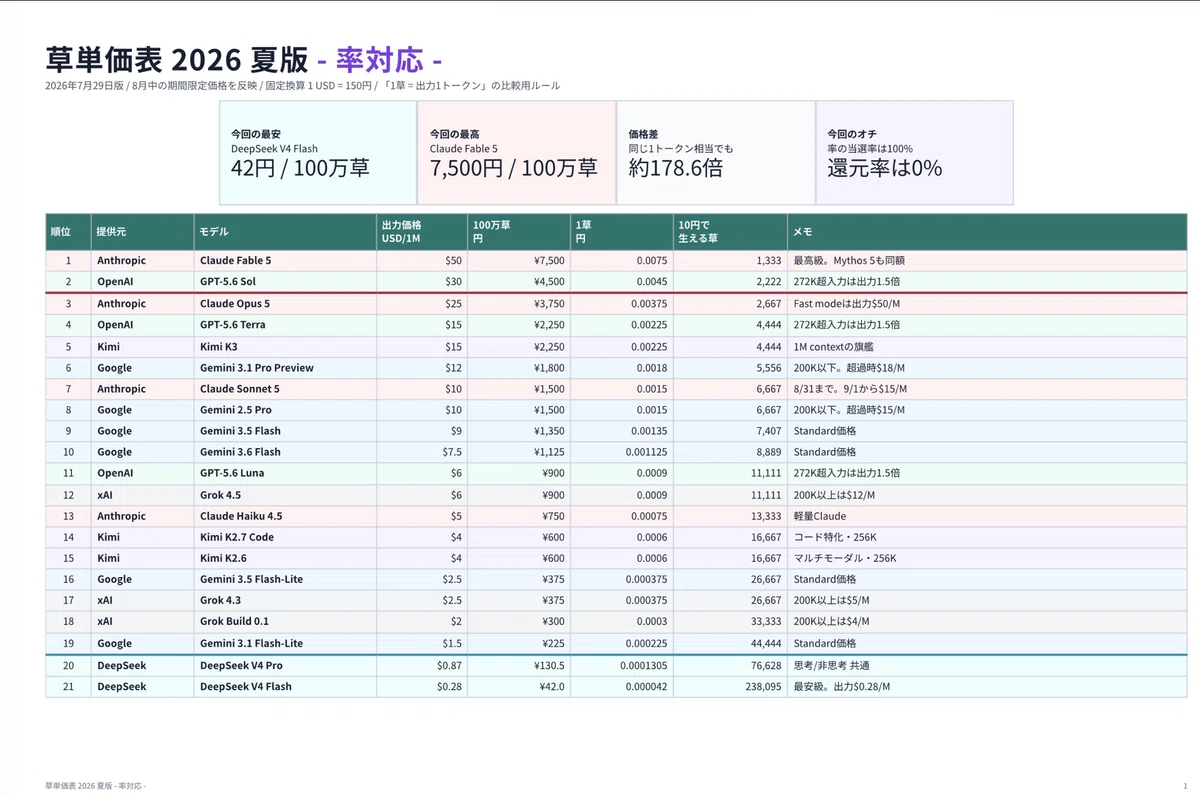The width and height of the screenshot is (1200, 795).
Task: Select the GPT-5.6 Luna model cell
Action: (x=285, y=472)
